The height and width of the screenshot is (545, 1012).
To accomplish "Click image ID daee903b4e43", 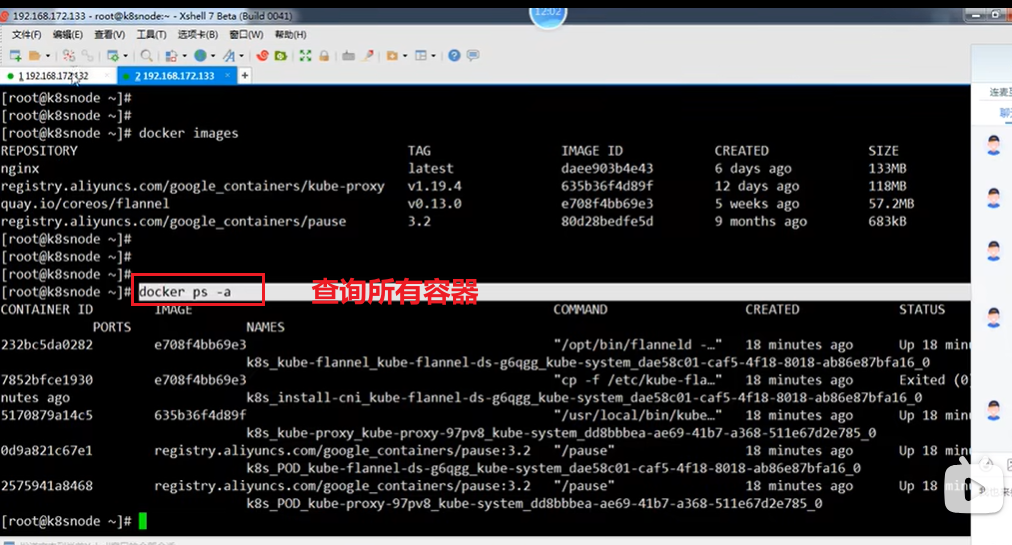I will click(607, 169).
